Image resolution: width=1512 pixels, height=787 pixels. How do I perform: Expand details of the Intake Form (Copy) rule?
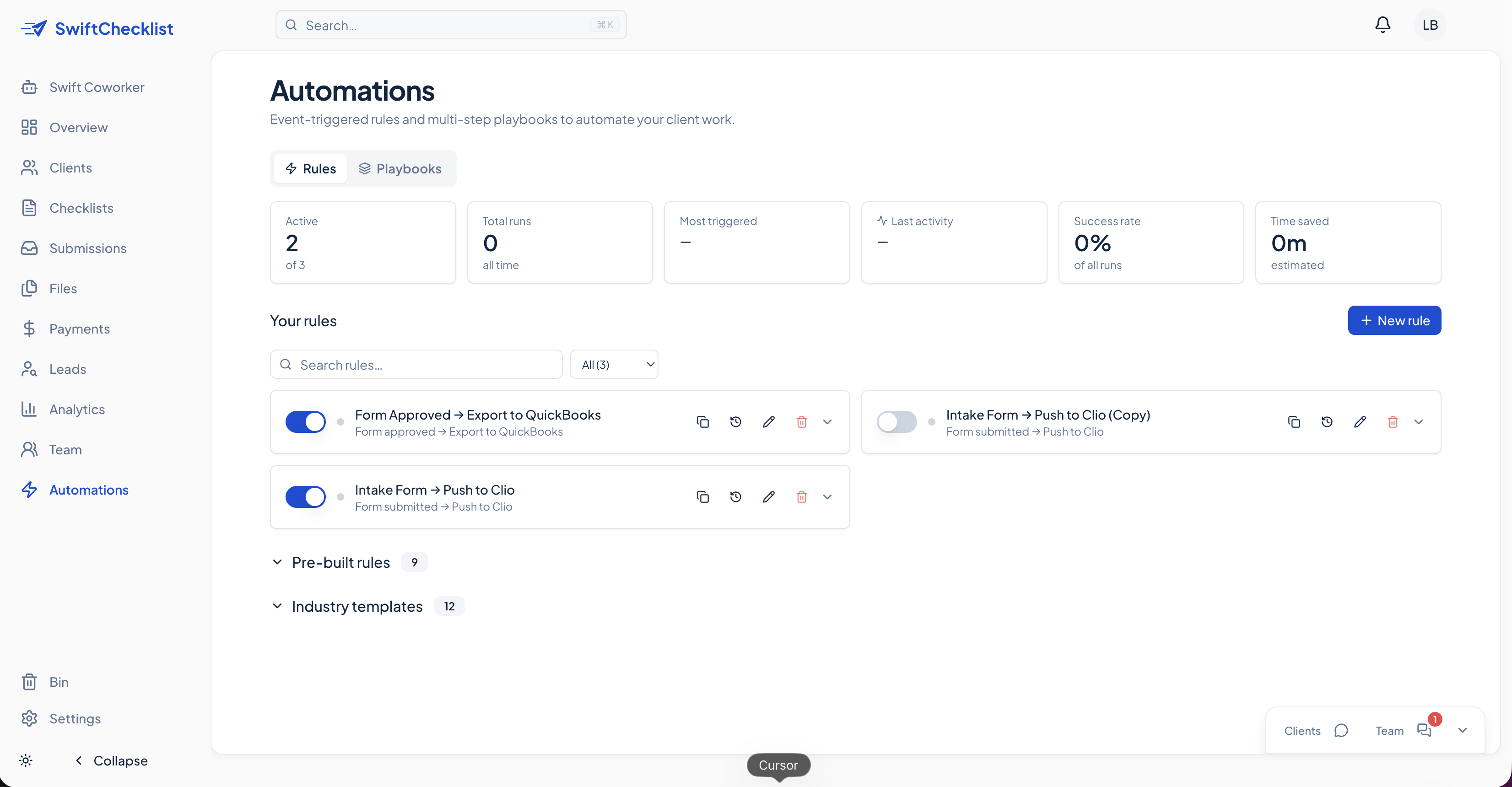[1419, 422]
